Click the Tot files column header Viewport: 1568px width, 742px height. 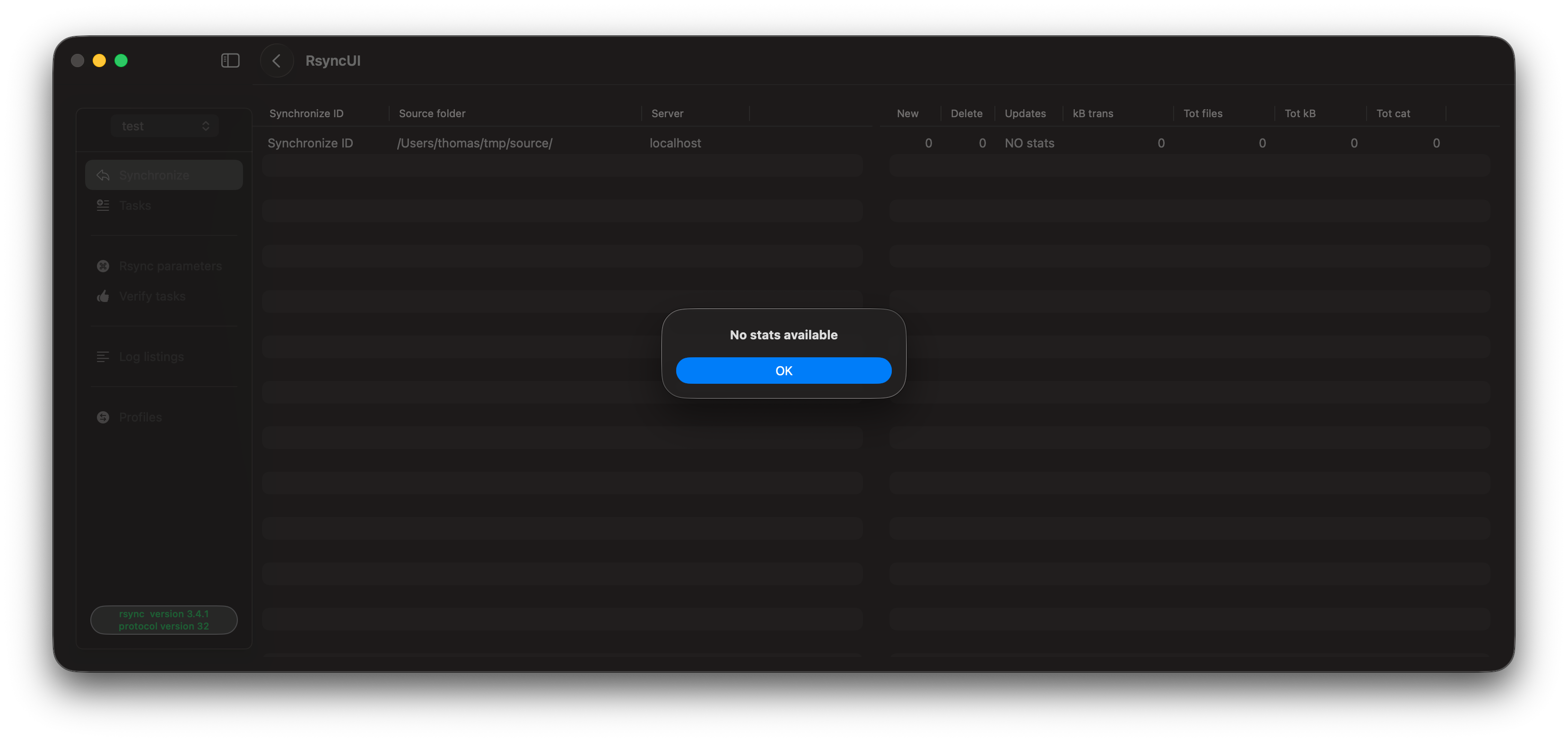1203,114
